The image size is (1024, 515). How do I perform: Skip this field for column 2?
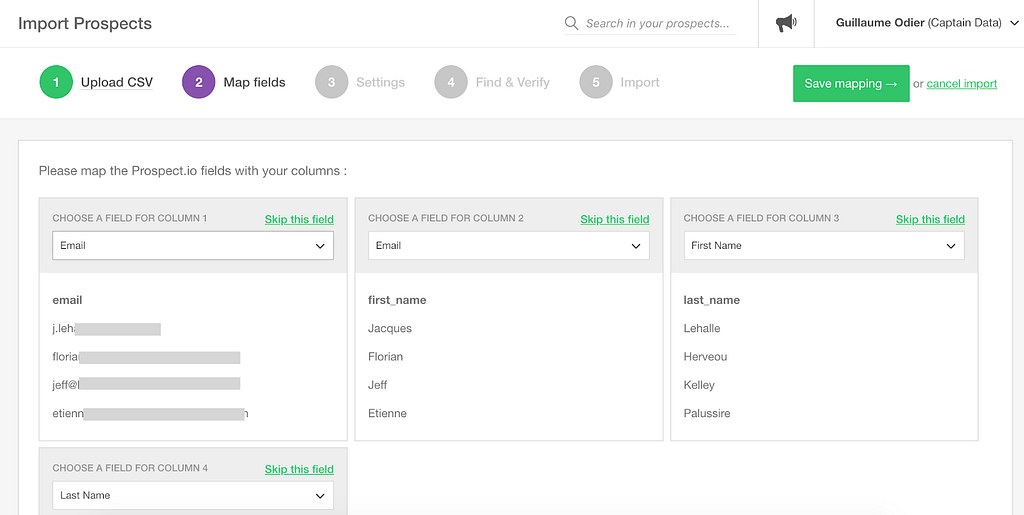click(615, 219)
